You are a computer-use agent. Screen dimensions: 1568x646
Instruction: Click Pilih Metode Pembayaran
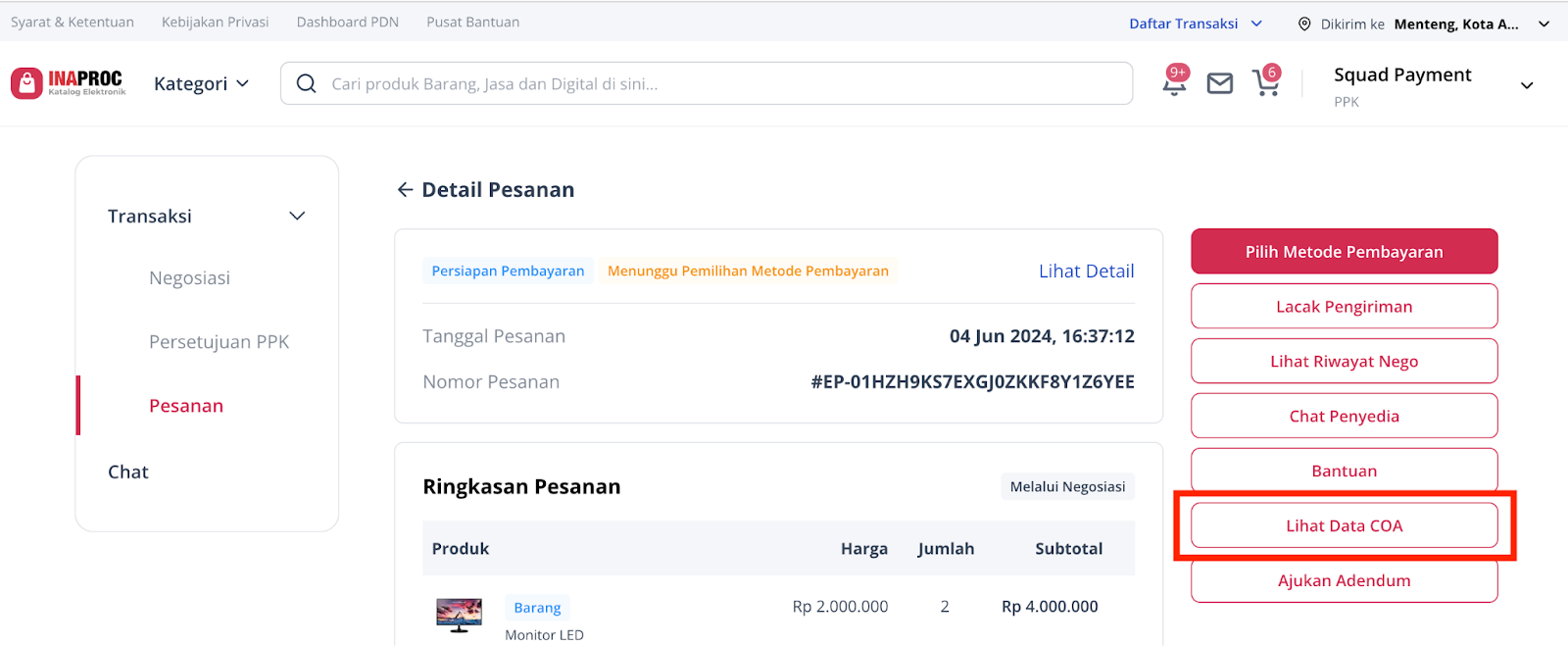point(1344,251)
